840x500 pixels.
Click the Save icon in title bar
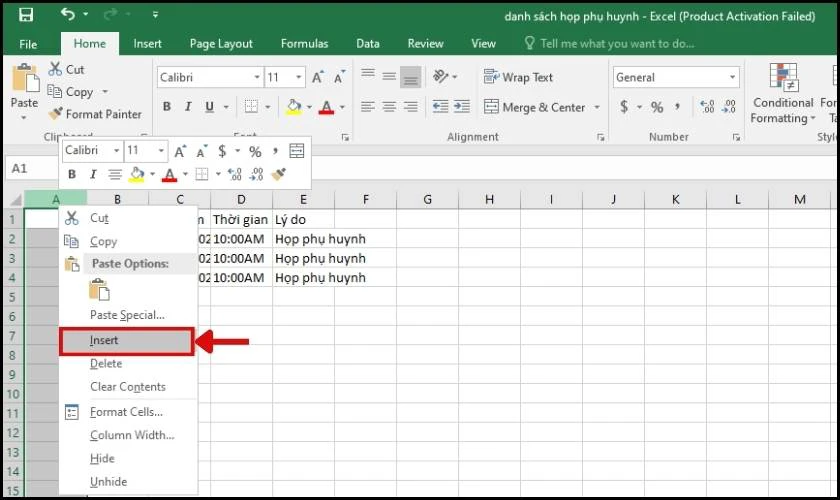pos(26,15)
